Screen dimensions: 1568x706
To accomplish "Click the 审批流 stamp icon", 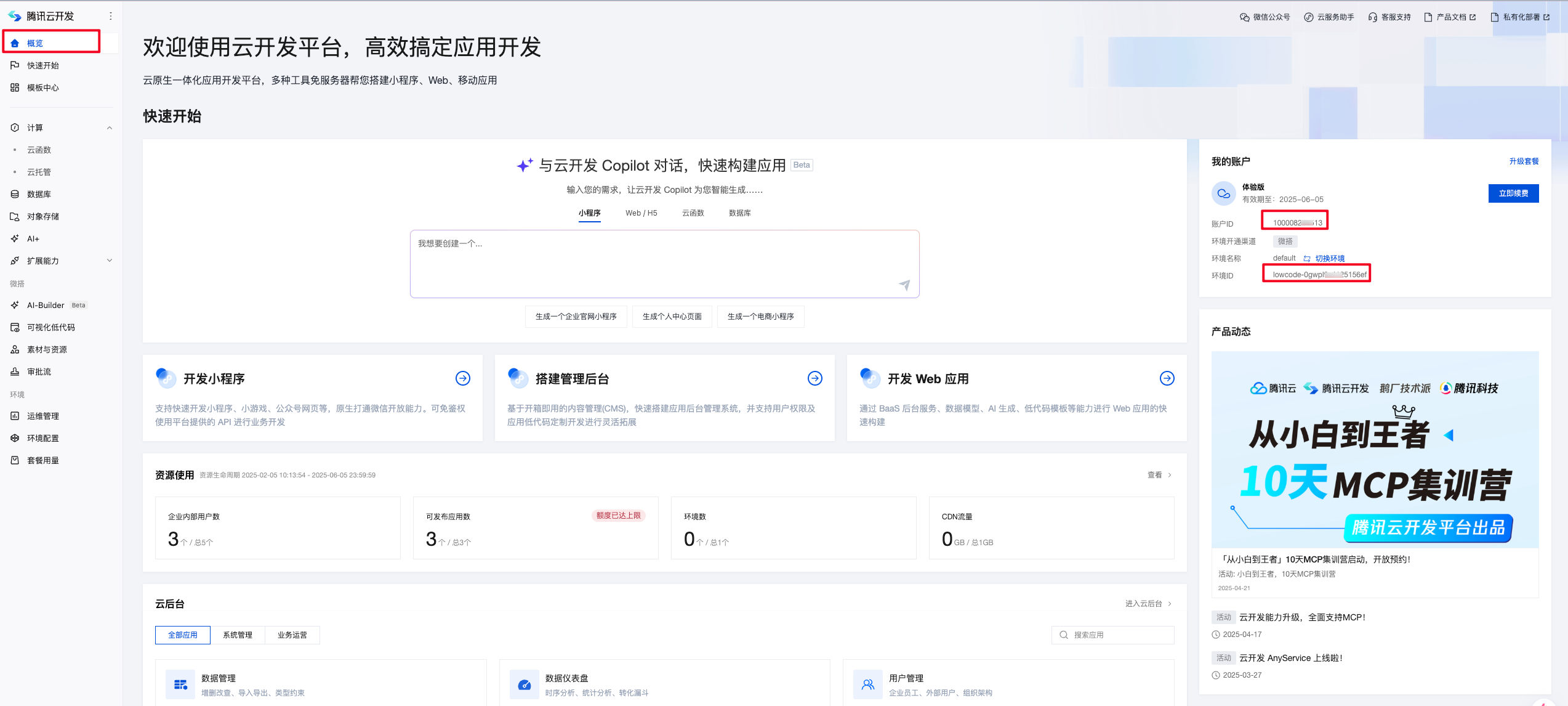I will pos(15,371).
